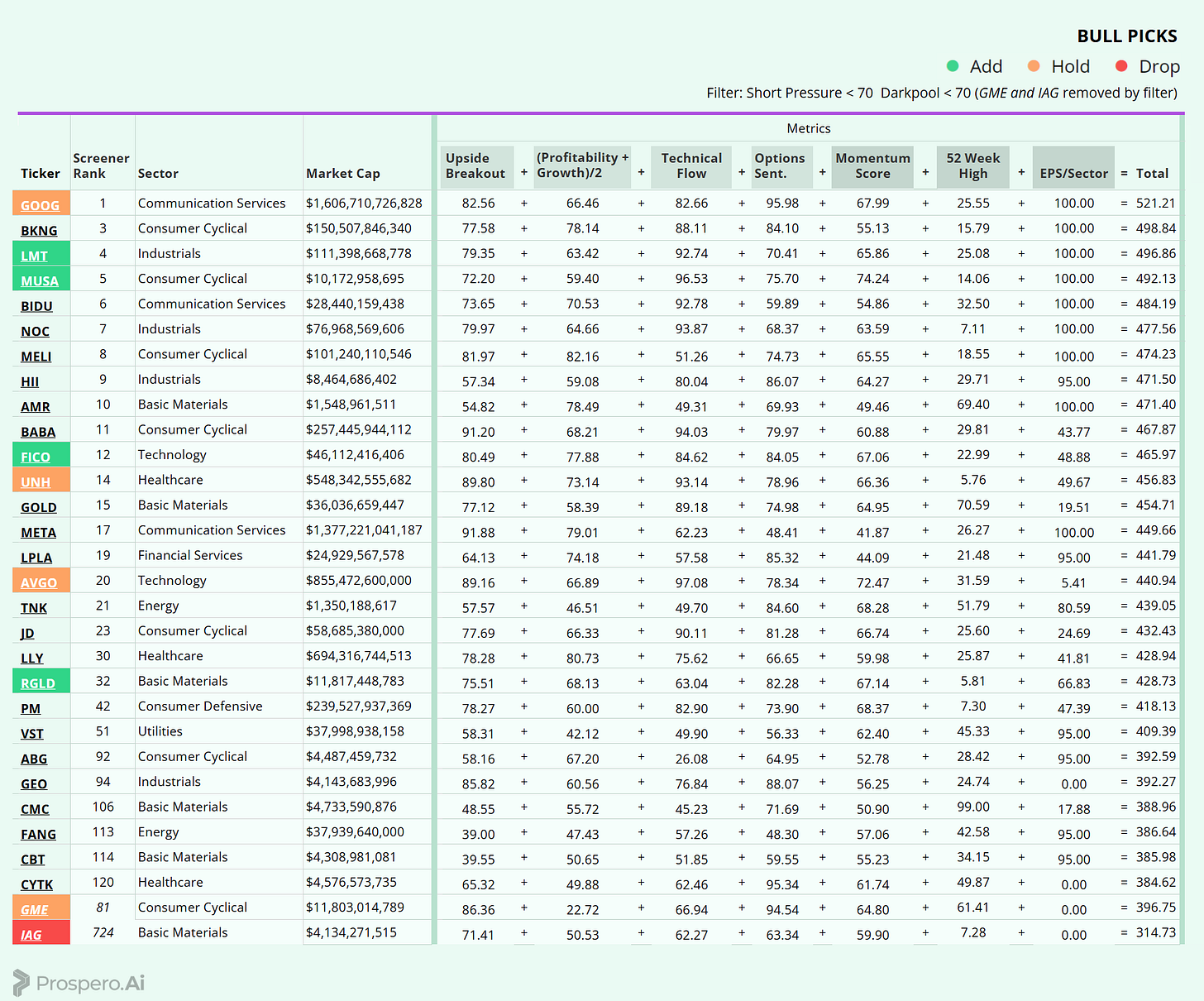The height and width of the screenshot is (1001, 1204).
Task: Click the BULL PICKS title
Action: (1127, 36)
